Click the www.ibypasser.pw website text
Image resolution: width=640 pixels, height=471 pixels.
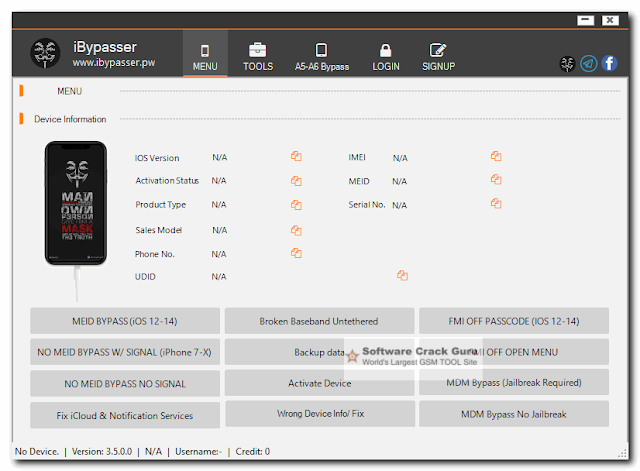coord(114,63)
